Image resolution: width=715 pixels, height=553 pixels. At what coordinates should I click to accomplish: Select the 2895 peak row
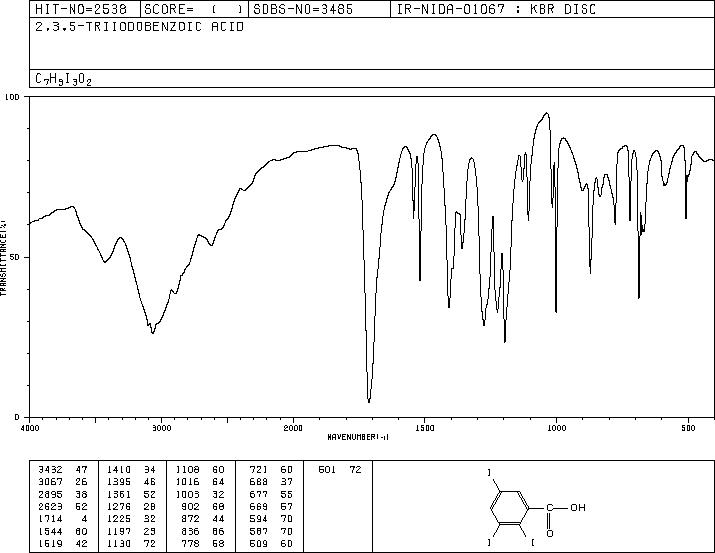(63, 494)
